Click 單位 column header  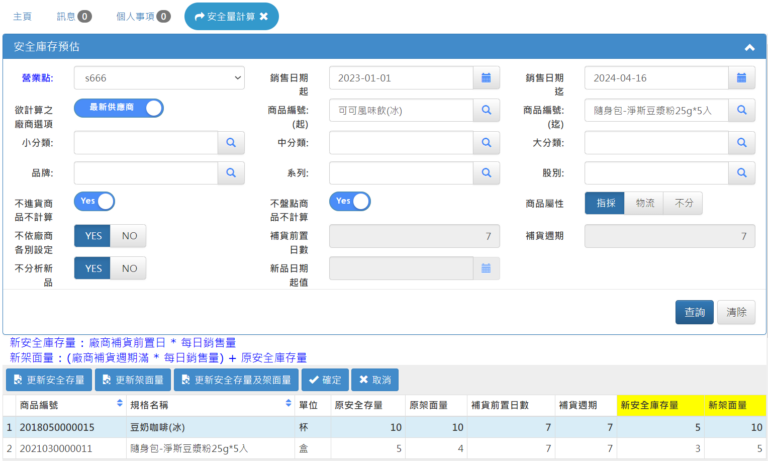click(x=312, y=406)
